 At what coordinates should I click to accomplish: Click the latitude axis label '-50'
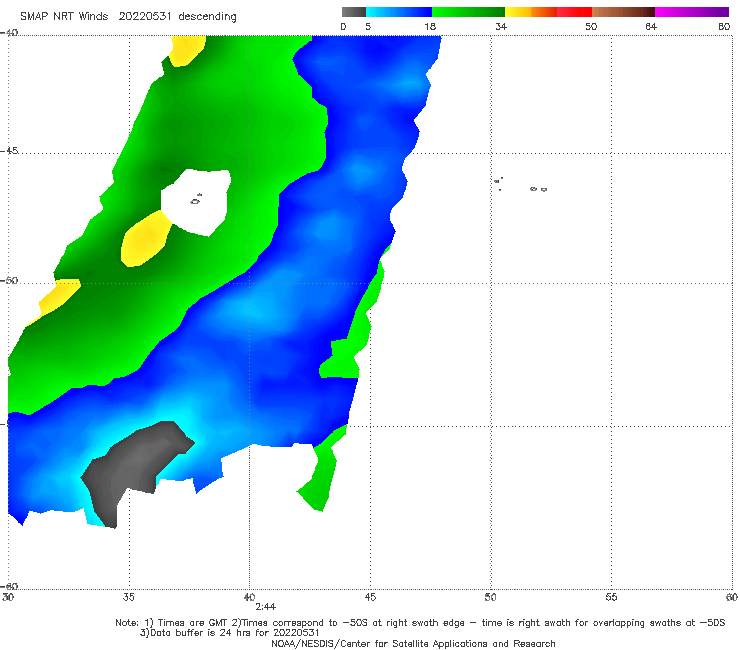click(9, 281)
